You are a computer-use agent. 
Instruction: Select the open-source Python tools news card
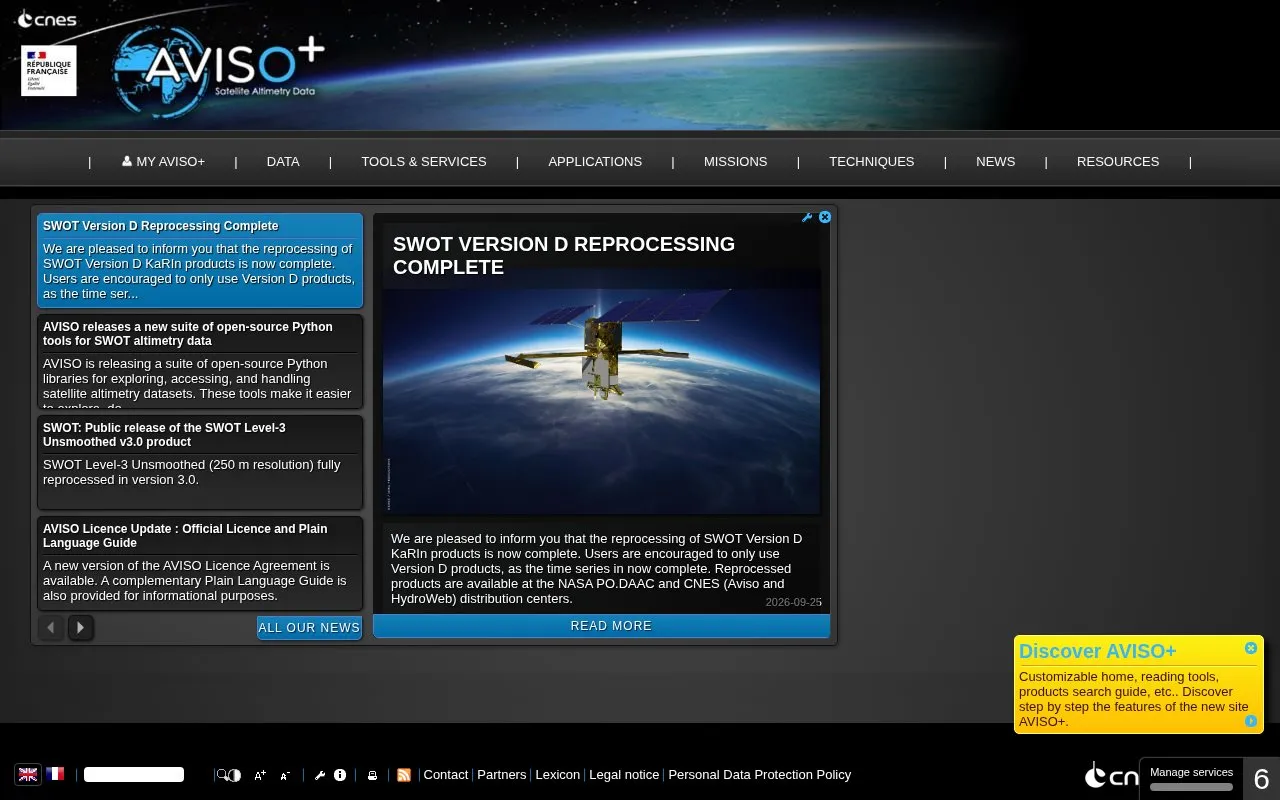pos(200,361)
